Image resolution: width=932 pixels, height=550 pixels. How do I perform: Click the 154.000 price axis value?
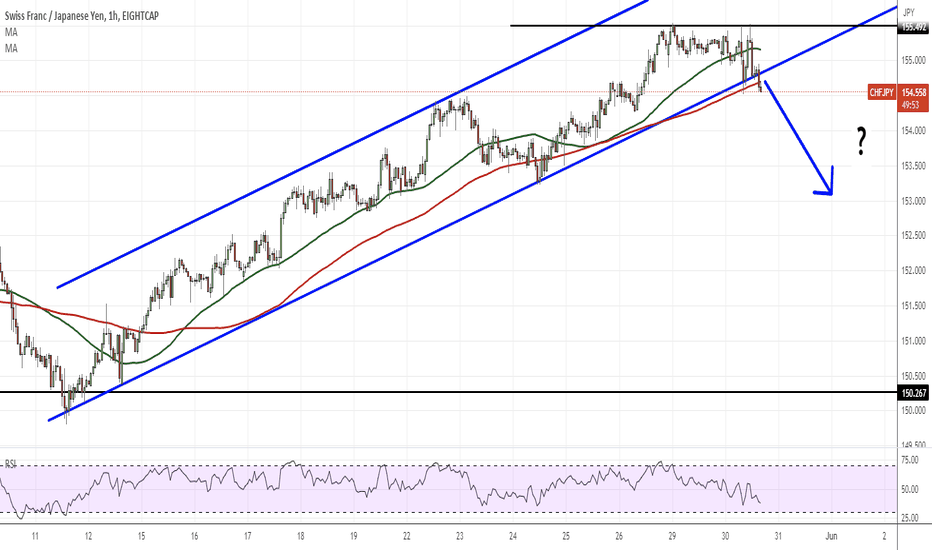click(914, 130)
